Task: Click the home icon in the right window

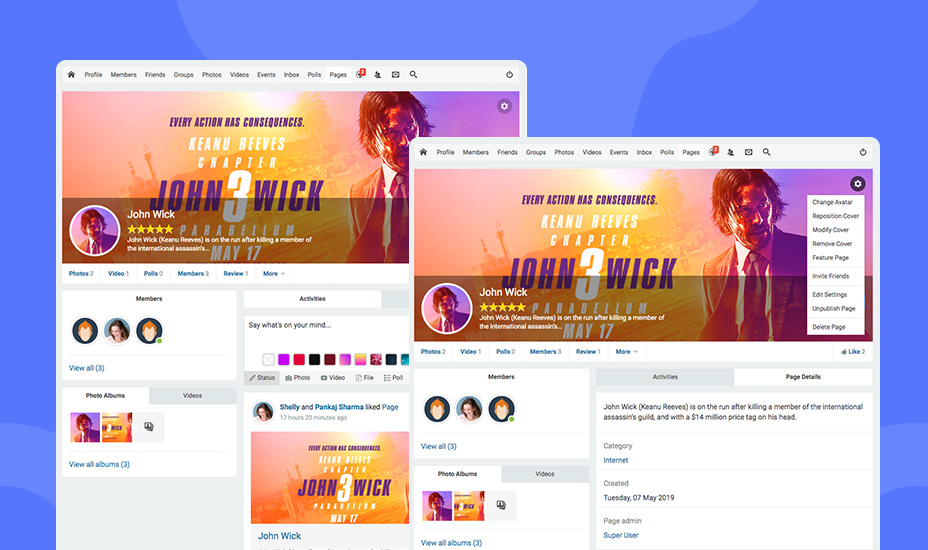Action: click(x=423, y=152)
